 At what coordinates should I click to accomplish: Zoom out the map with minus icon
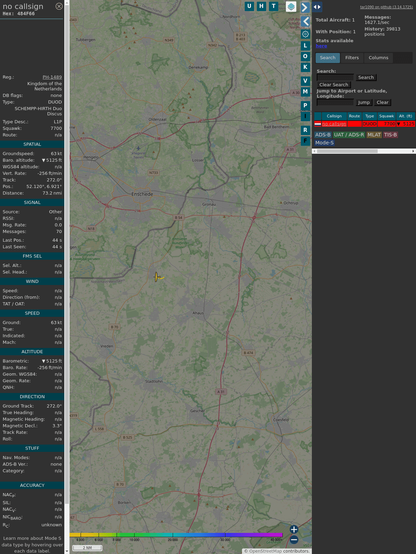(294, 540)
